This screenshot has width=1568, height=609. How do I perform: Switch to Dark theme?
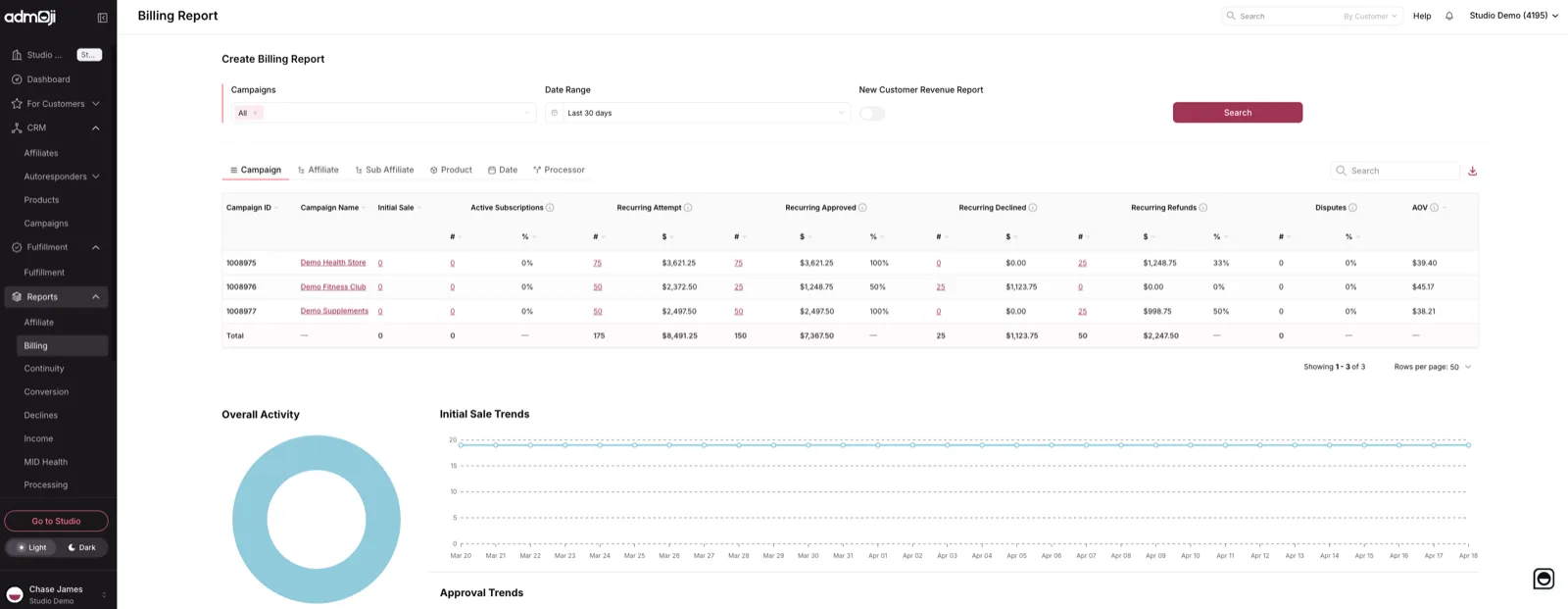tap(82, 548)
